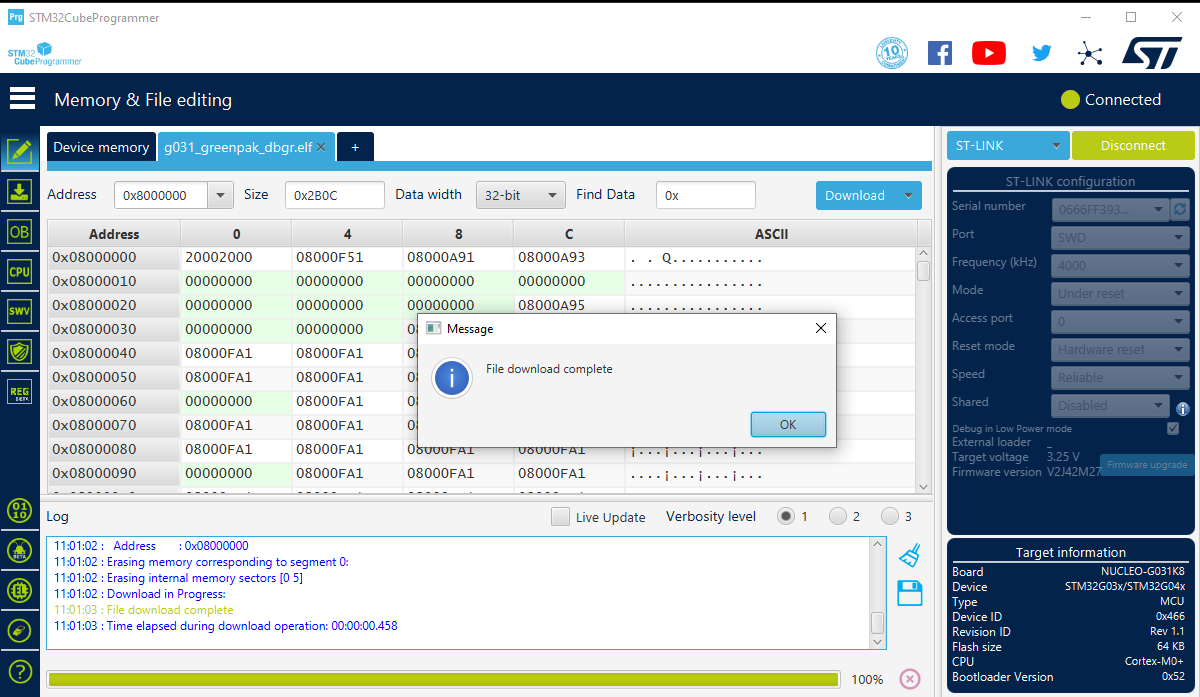
Task: Open the Serial number dropdown
Action: point(1109,209)
